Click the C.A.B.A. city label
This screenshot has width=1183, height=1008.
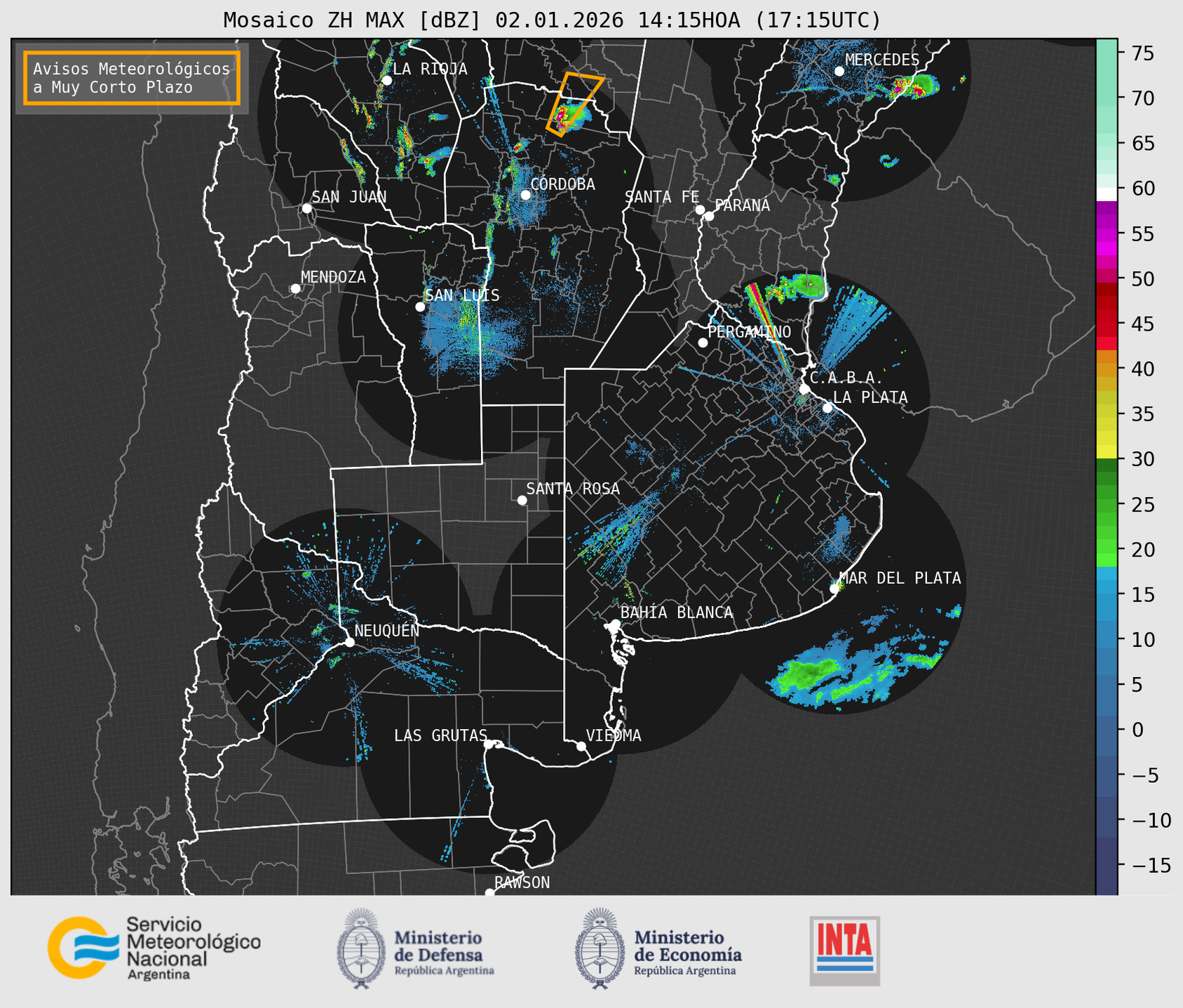click(x=846, y=379)
